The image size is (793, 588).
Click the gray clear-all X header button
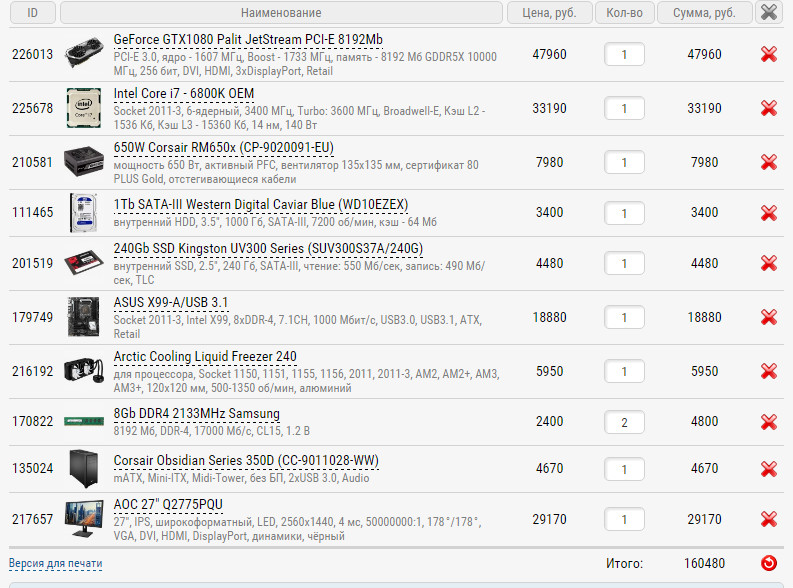769,12
